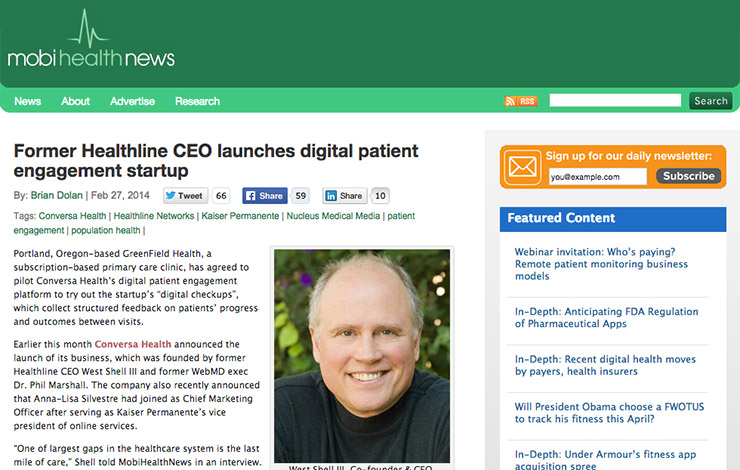The image size is (740, 470).
Task: Focus the site search text field
Action: (615, 101)
